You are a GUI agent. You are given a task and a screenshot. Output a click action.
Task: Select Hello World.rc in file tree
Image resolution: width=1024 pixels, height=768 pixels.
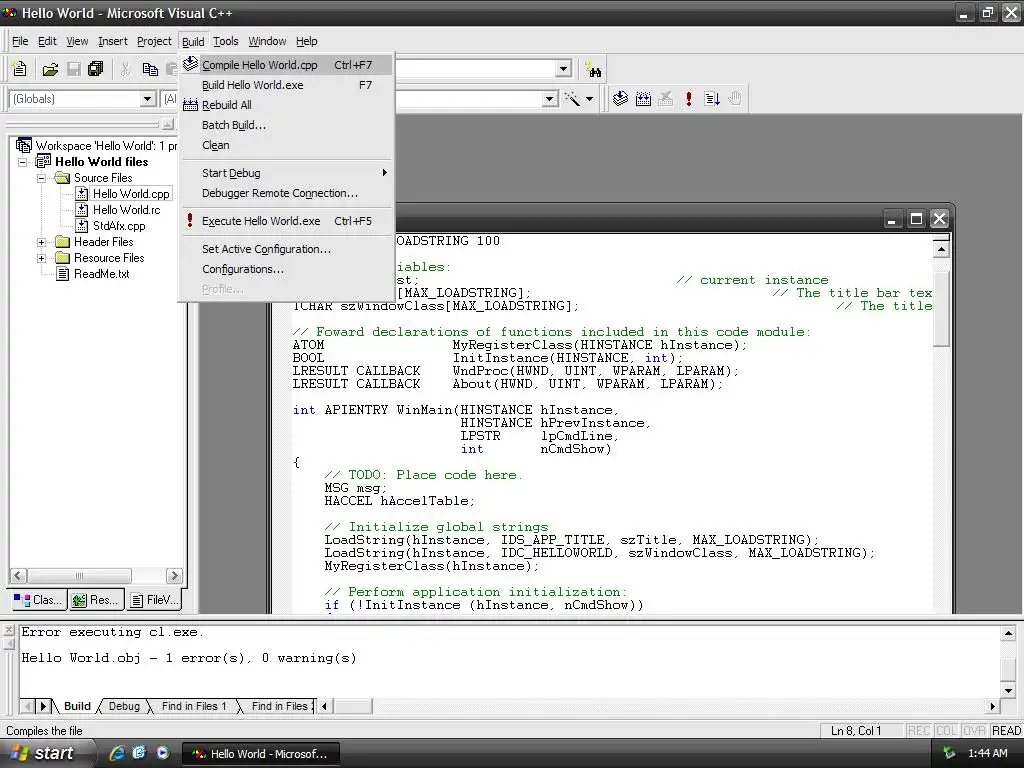coord(126,210)
